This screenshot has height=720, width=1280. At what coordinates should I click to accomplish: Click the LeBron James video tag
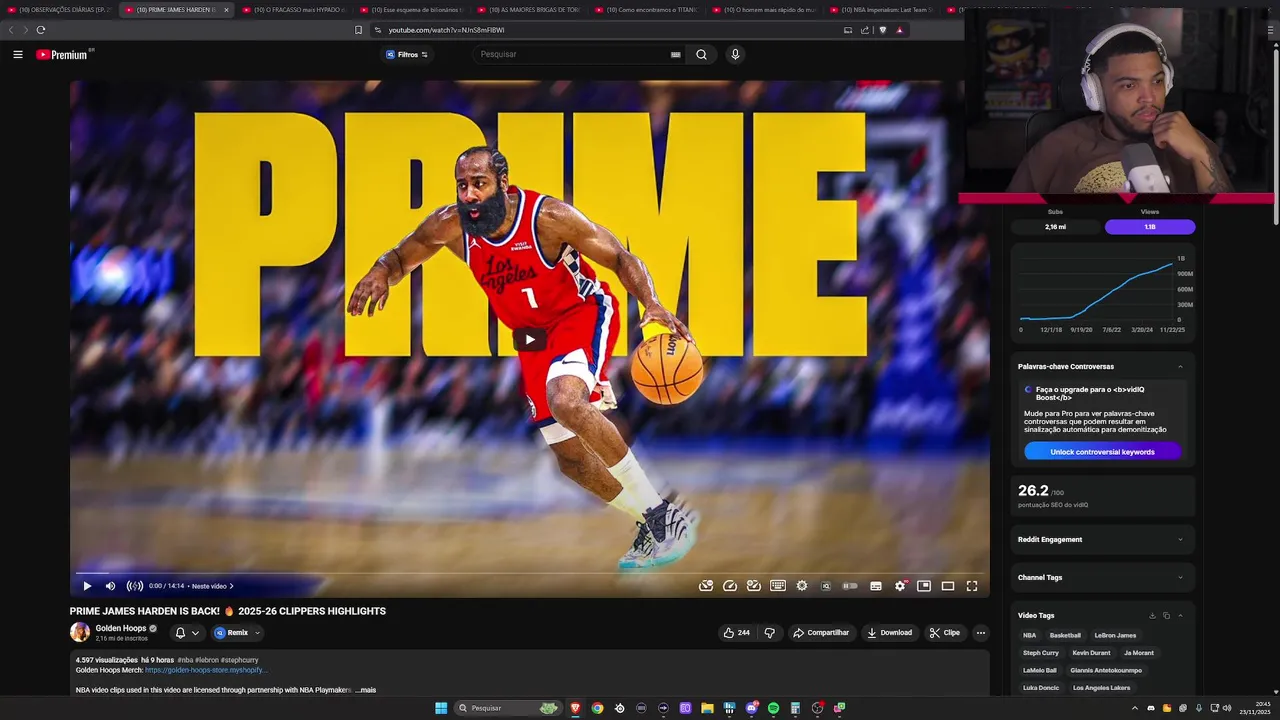(1115, 635)
